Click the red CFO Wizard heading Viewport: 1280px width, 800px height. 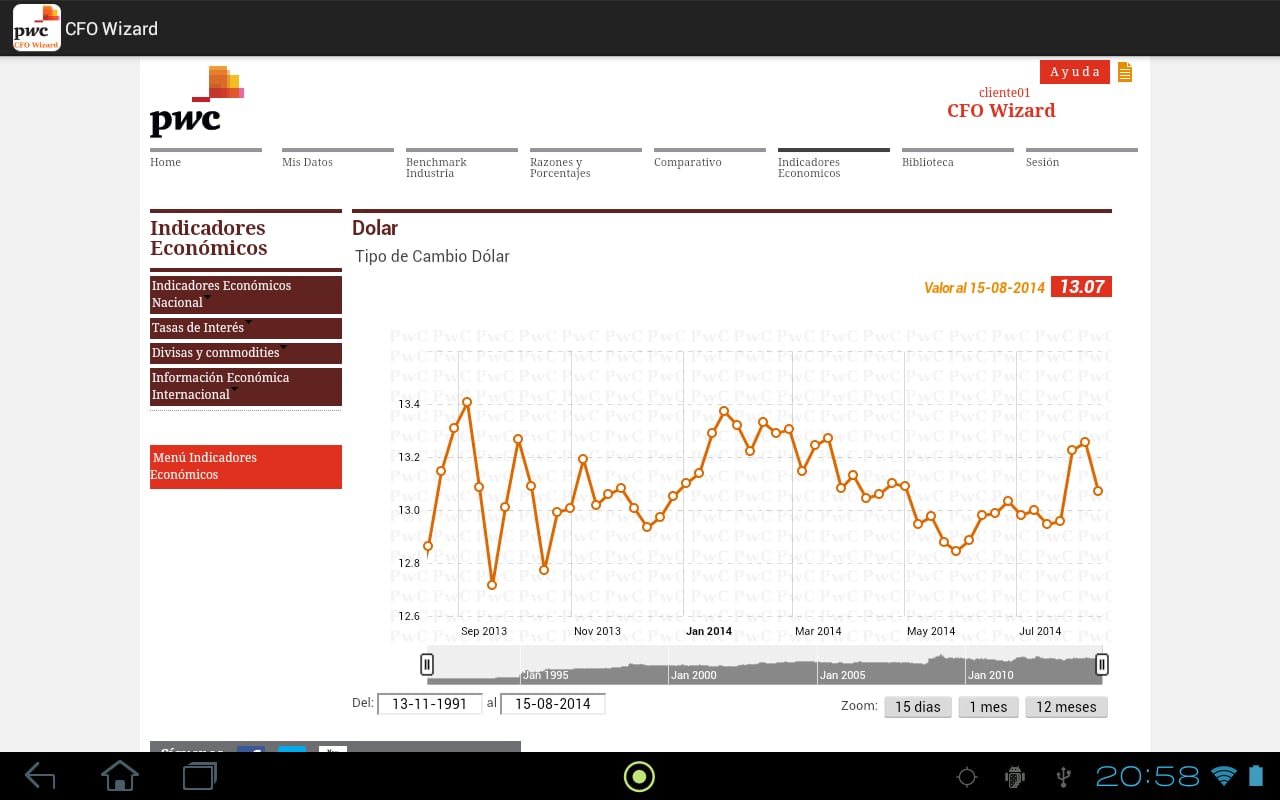pyautogui.click(x=1001, y=111)
